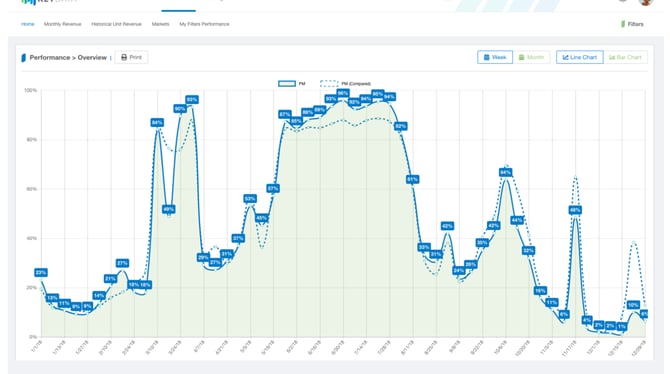Select Line Chart display mode
This screenshot has width=670, height=374.
coord(579,57)
